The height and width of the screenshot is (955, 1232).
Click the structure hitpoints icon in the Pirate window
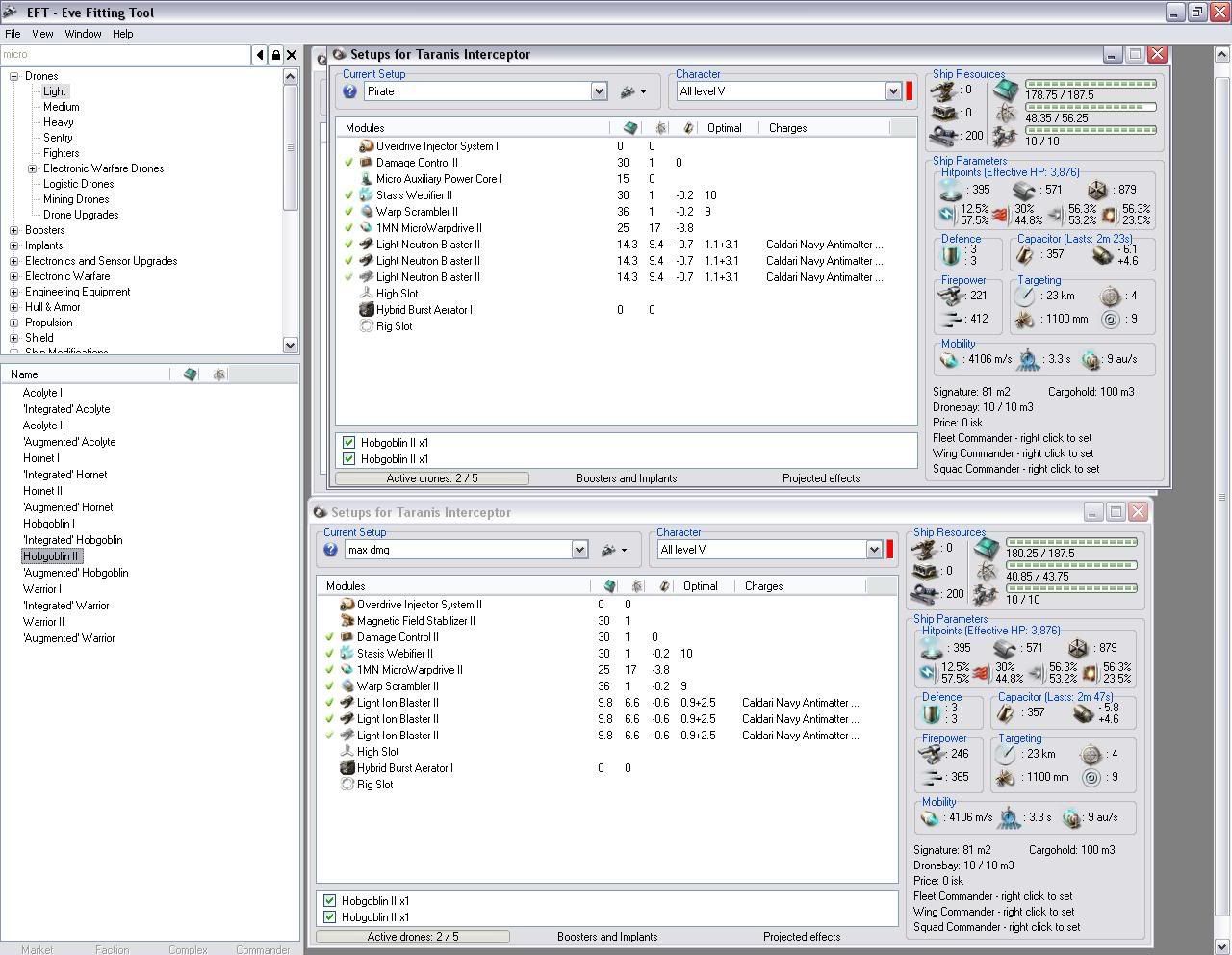[1097, 190]
